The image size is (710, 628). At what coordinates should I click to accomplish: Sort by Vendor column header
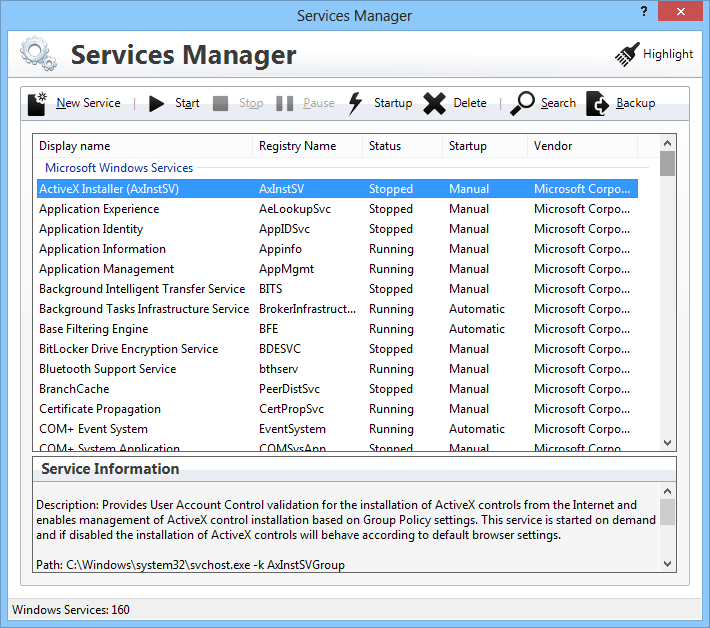click(x=583, y=146)
